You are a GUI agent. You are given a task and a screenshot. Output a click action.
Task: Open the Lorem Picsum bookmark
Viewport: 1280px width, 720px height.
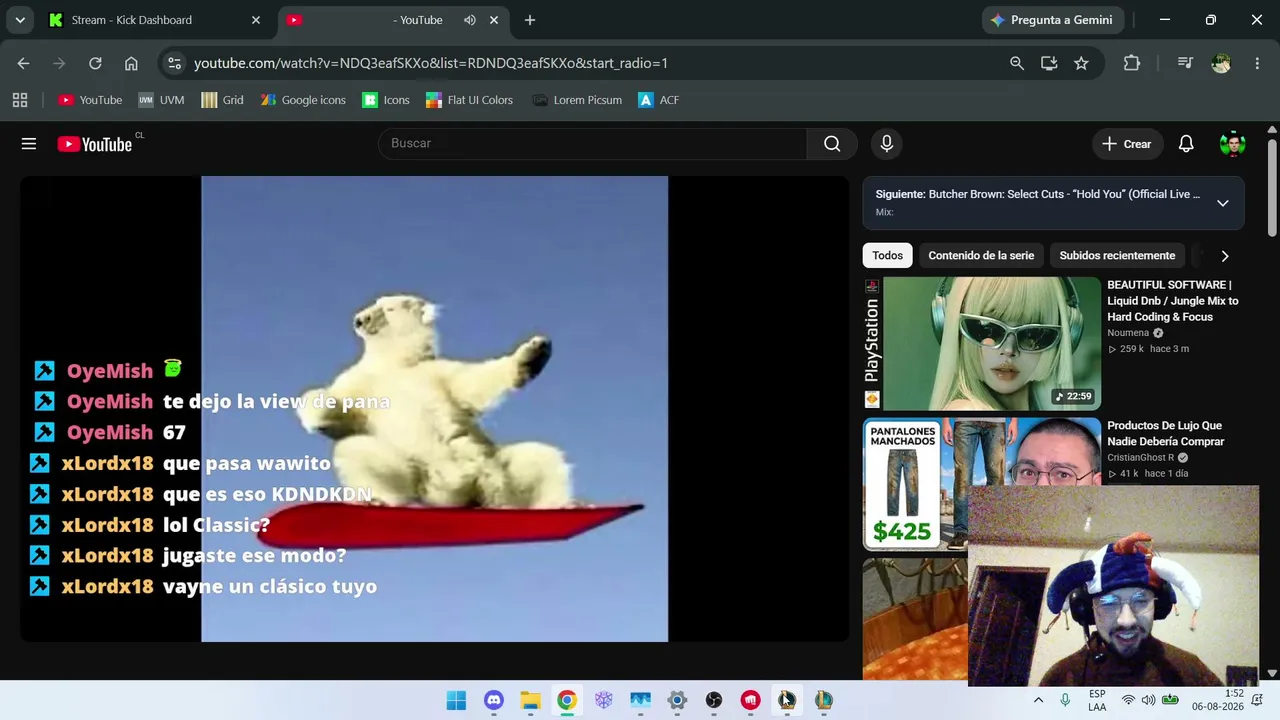click(577, 100)
